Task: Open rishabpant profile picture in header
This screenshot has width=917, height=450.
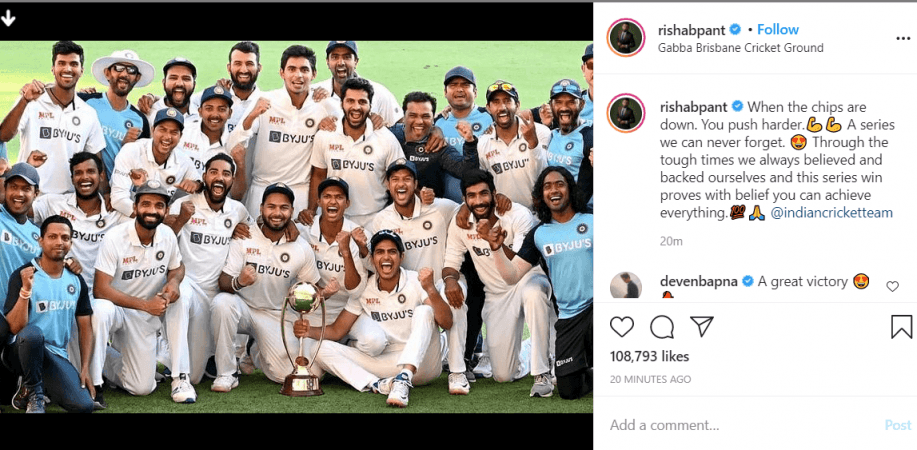Action: point(626,37)
